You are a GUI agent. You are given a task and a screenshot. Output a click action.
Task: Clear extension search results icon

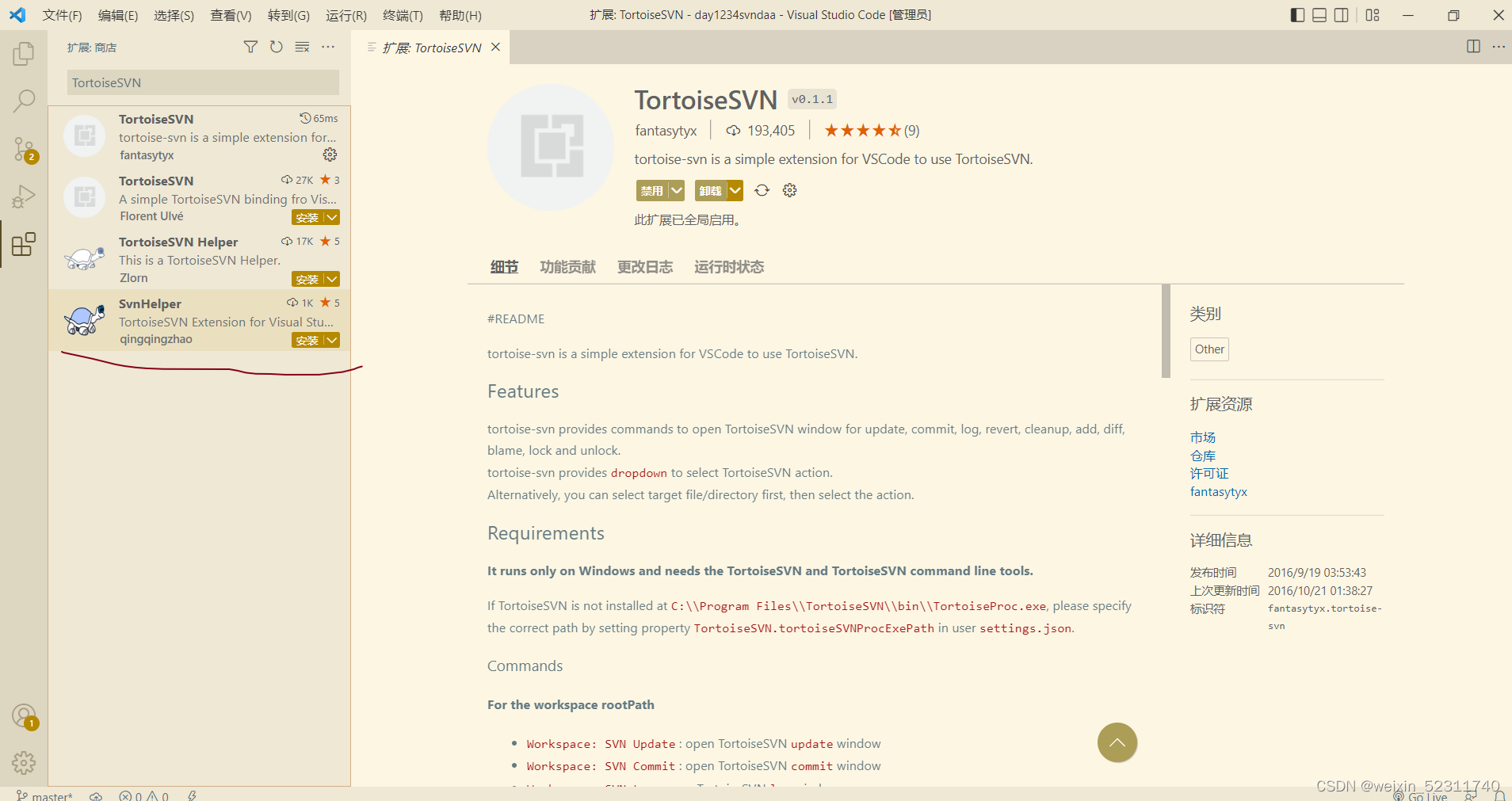[x=302, y=48]
